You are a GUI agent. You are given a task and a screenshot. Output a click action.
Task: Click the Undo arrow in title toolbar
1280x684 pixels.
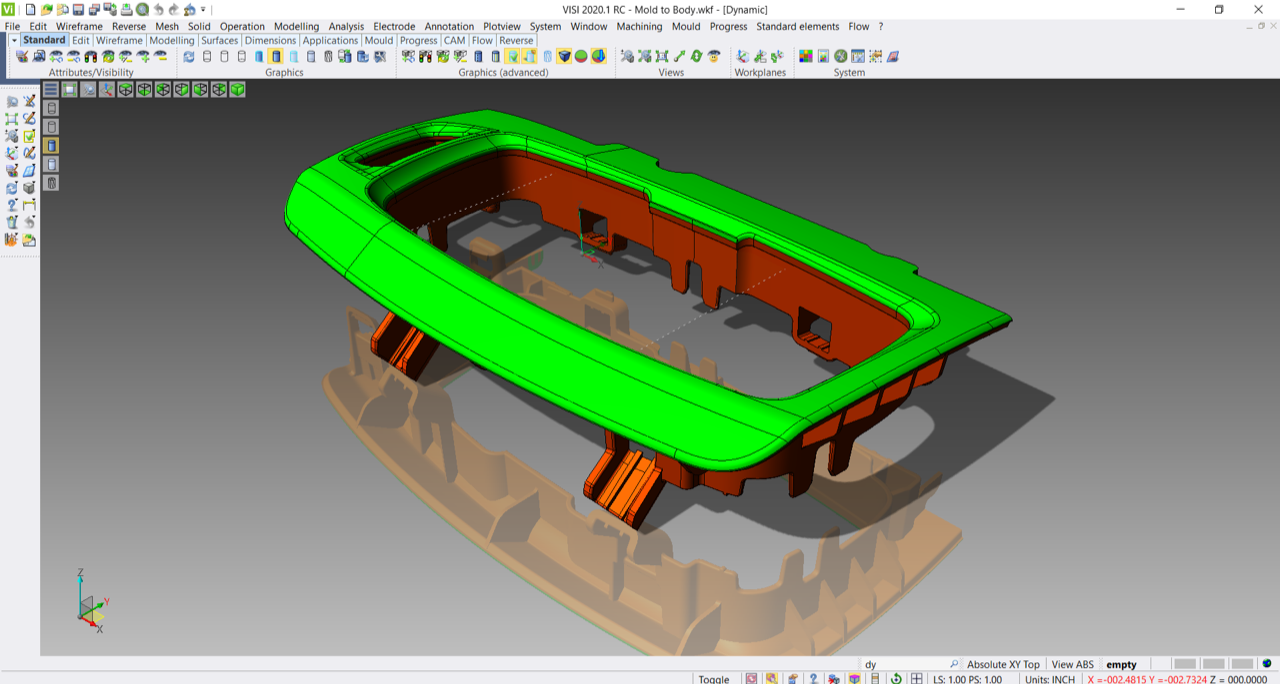point(158,9)
